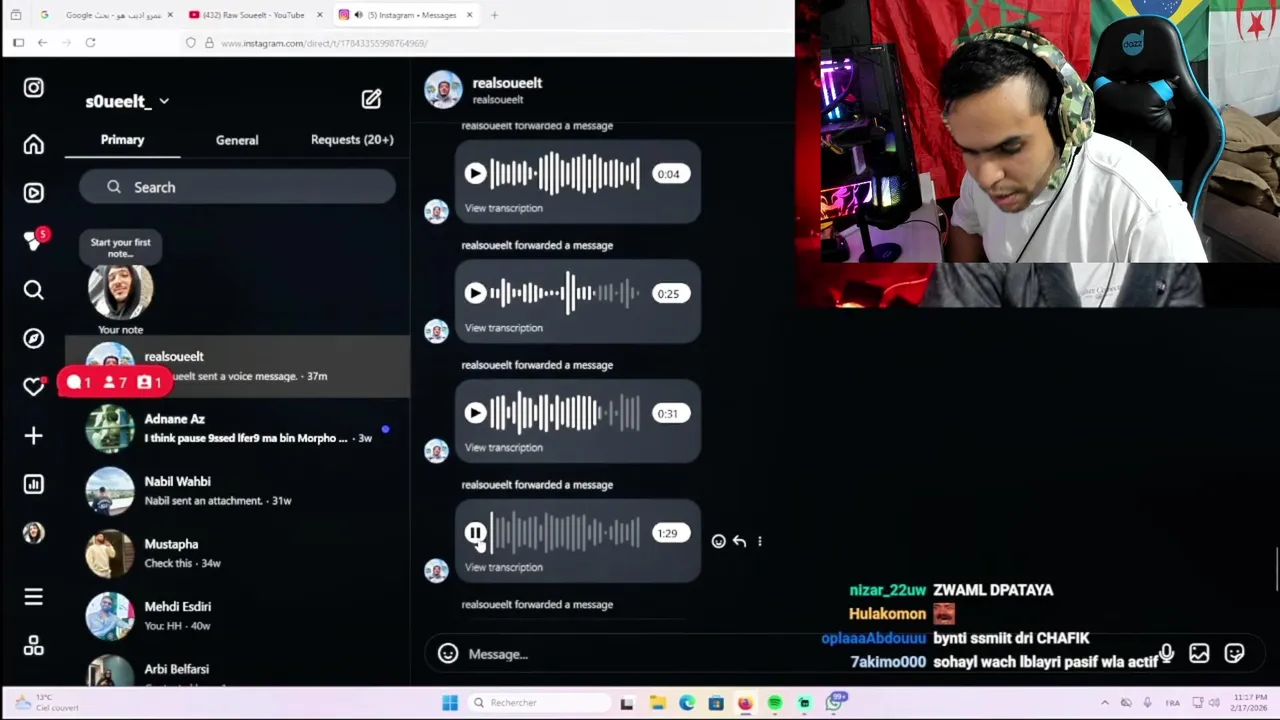Open More hamburger menu icon
This screenshot has height=720, width=1280.
point(33,597)
